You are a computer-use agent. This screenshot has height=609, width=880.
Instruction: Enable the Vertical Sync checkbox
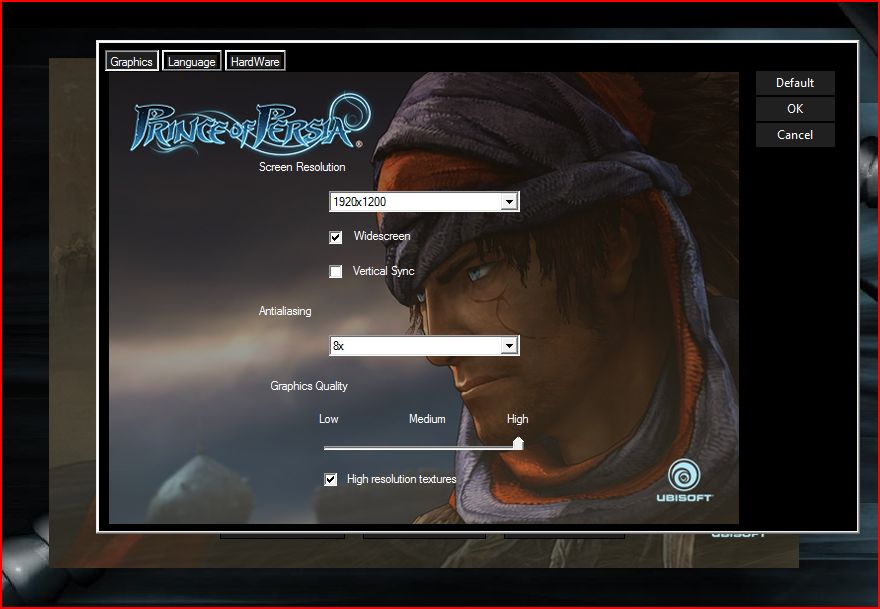pyautogui.click(x=336, y=272)
